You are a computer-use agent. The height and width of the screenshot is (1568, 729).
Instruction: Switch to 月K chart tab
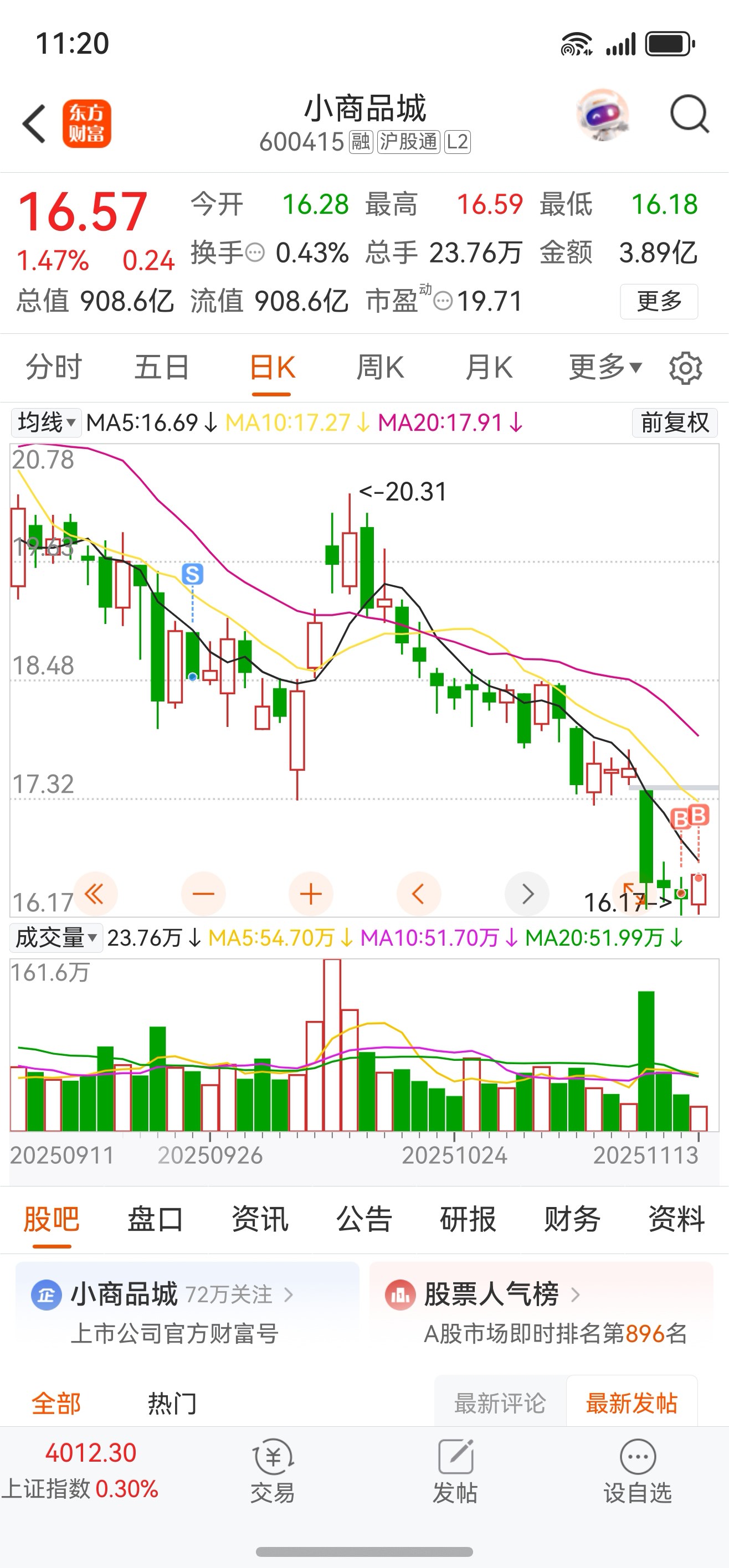(x=489, y=367)
